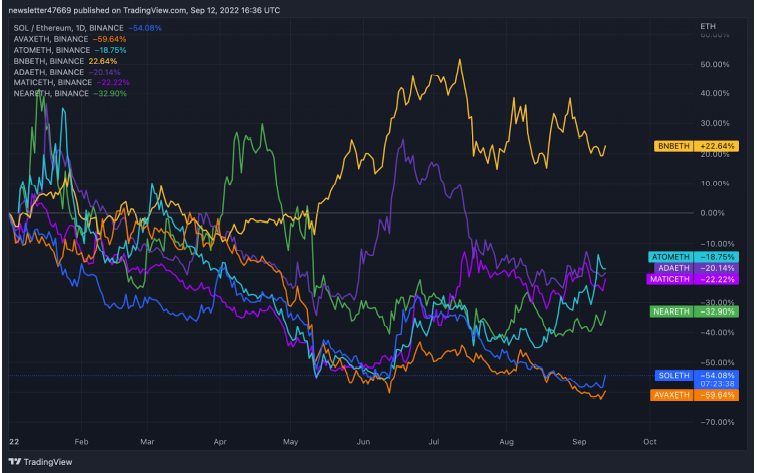Screen dimensions: 757x473
Task: Click the Apr time axis label
Action: click(x=220, y=442)
